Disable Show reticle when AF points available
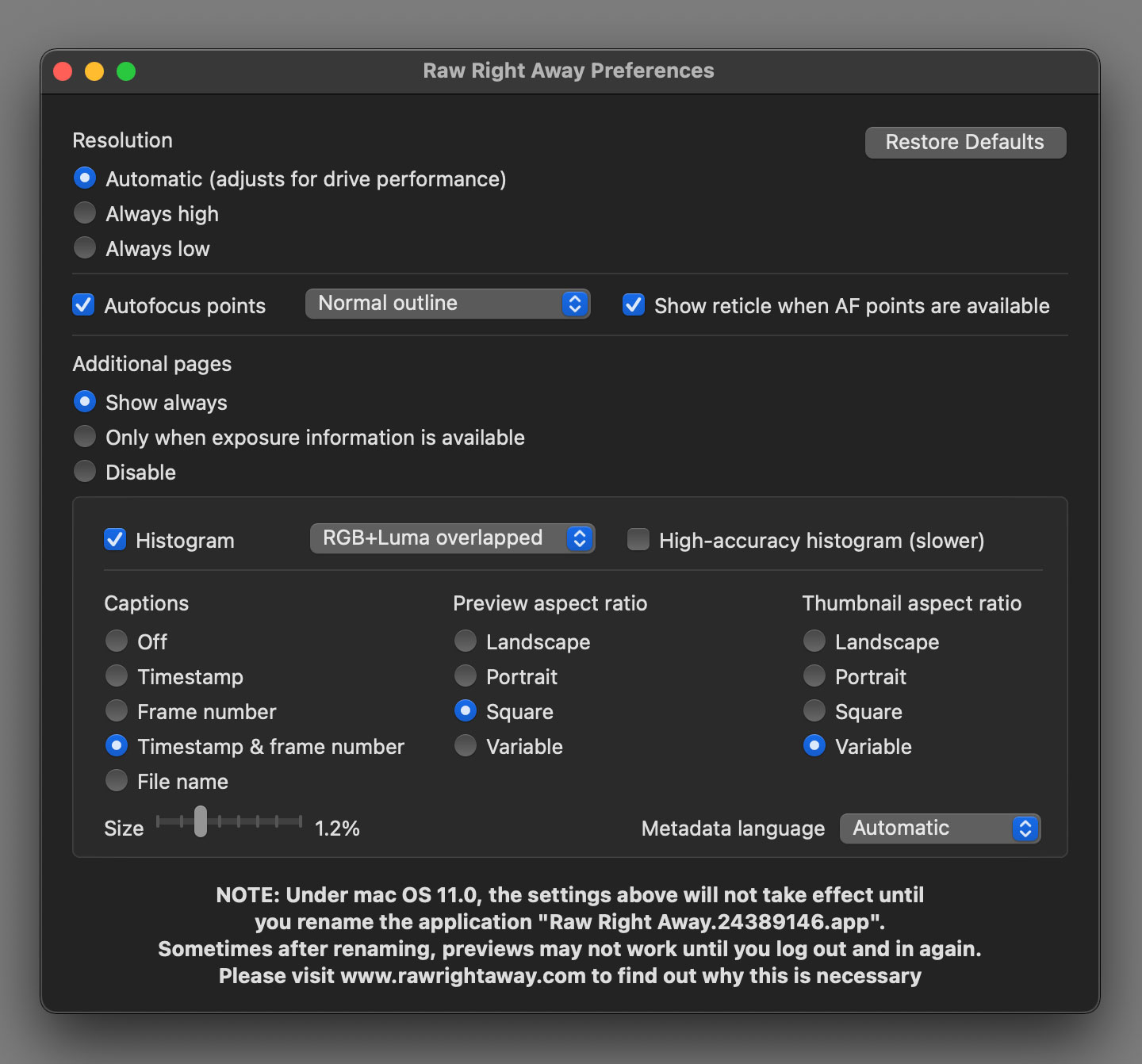Screen dimensions: 1142x1064 [634, 304]
